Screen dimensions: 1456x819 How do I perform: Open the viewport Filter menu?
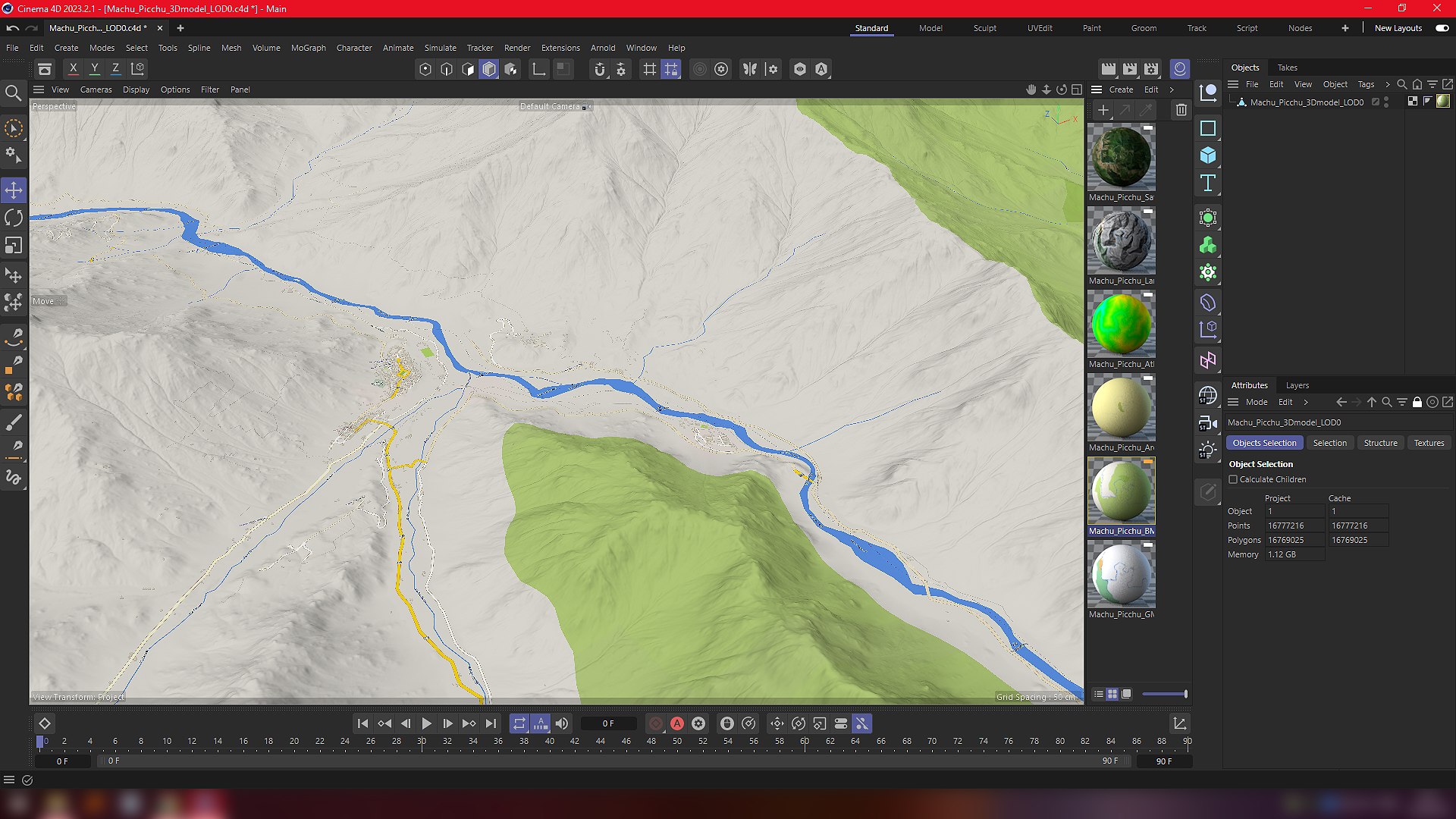pyautogui.click(x=210, y=89)
